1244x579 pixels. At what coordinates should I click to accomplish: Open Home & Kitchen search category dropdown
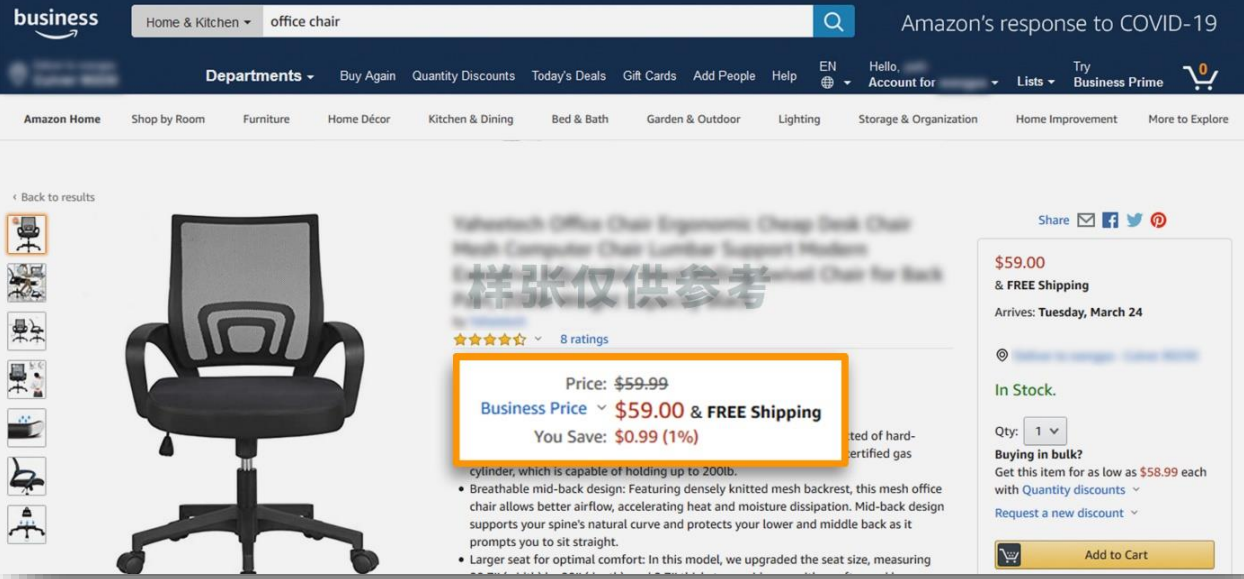[197, 22]
